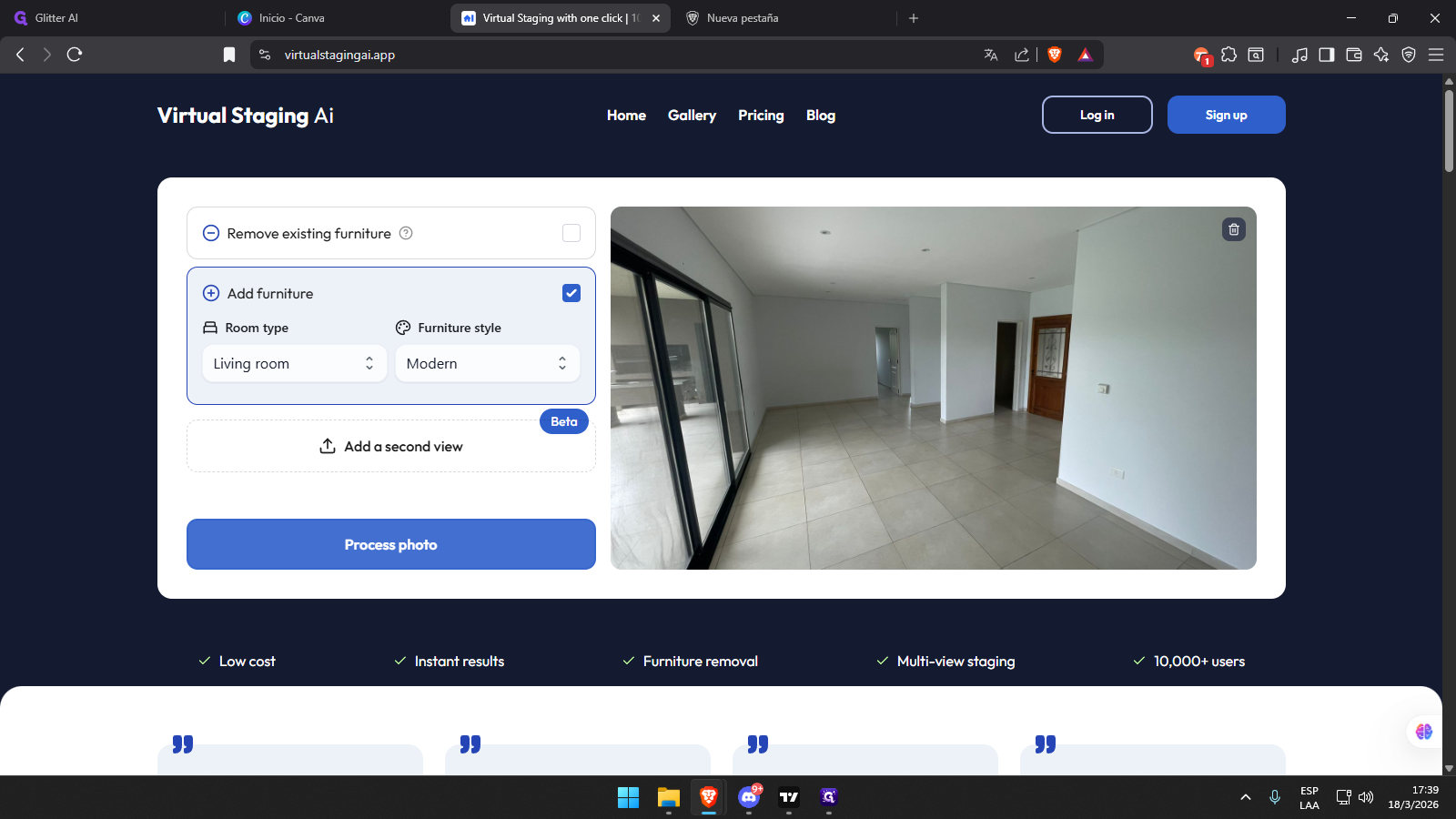Viewport: 1456px width, 819px height.
Task: Click the Brave Shields icon in address bar
Action: click(x=1055, y=55)
